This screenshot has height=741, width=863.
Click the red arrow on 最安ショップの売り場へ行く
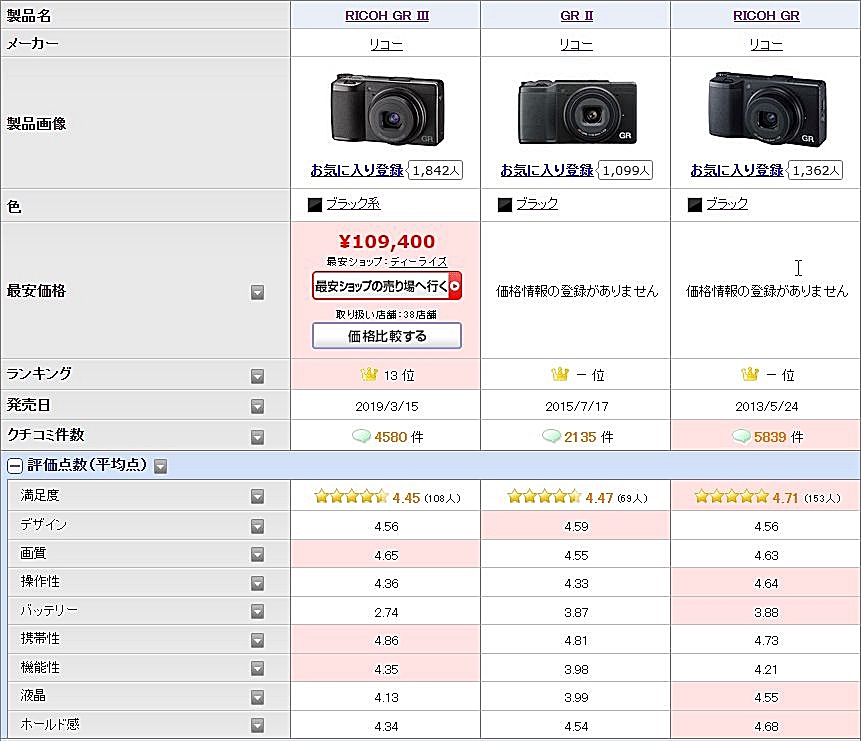tap(455, 287)
